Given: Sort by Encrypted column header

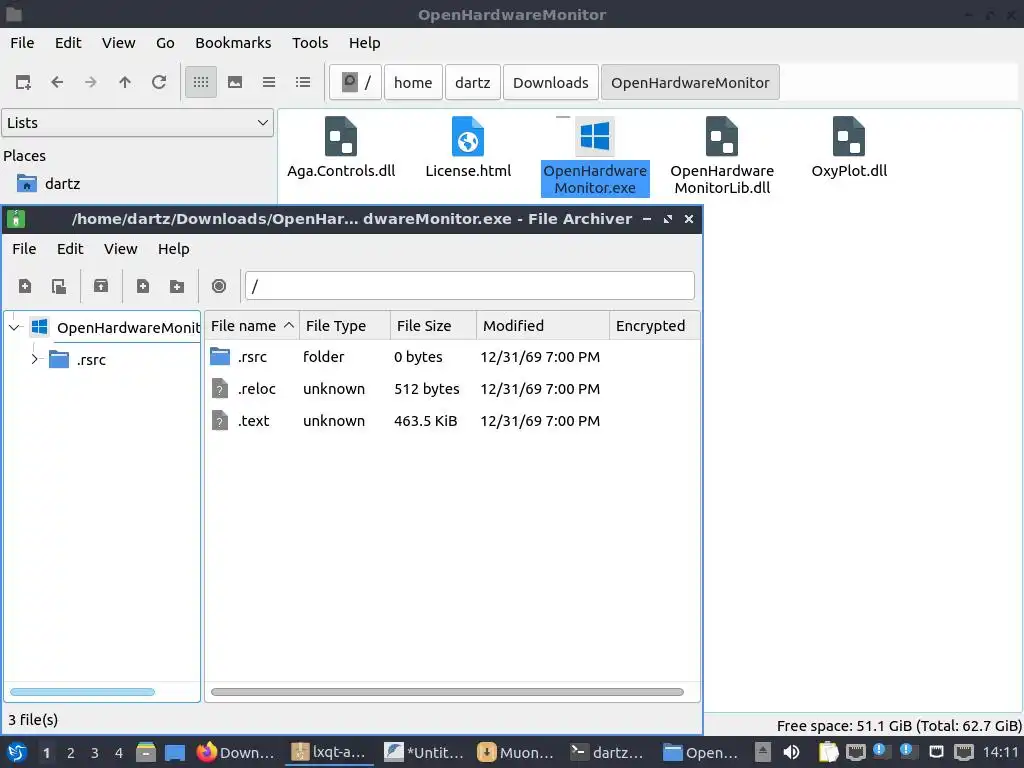Looking at the screenshot, I should point(654,326).
